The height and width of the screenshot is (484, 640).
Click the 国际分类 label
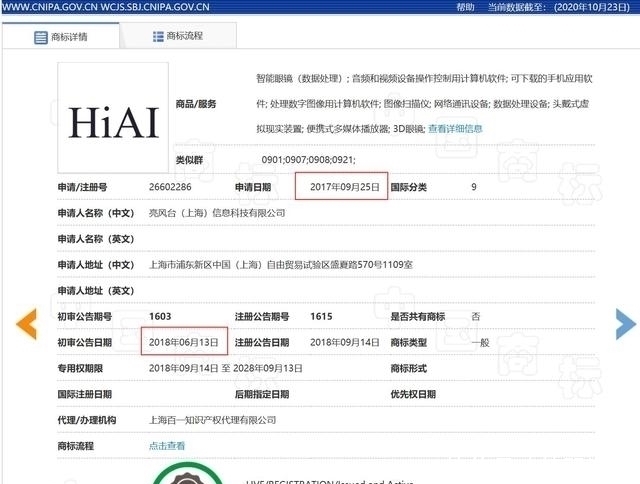point(409,187)
